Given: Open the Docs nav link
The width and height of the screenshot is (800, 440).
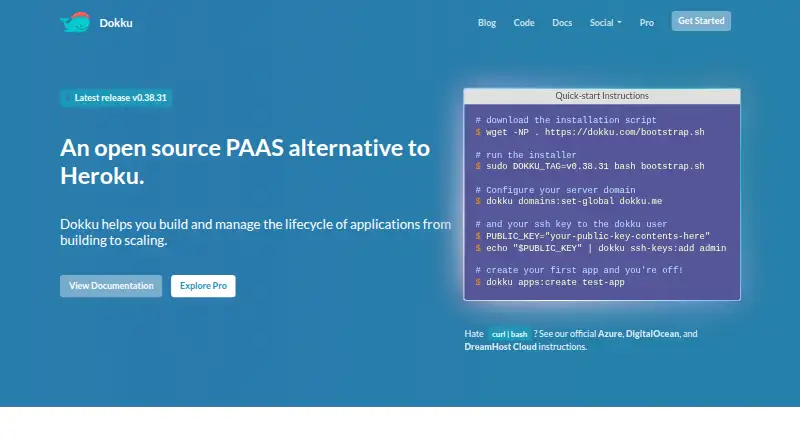Looking at the screenshot, I should (x=562, y=22).
